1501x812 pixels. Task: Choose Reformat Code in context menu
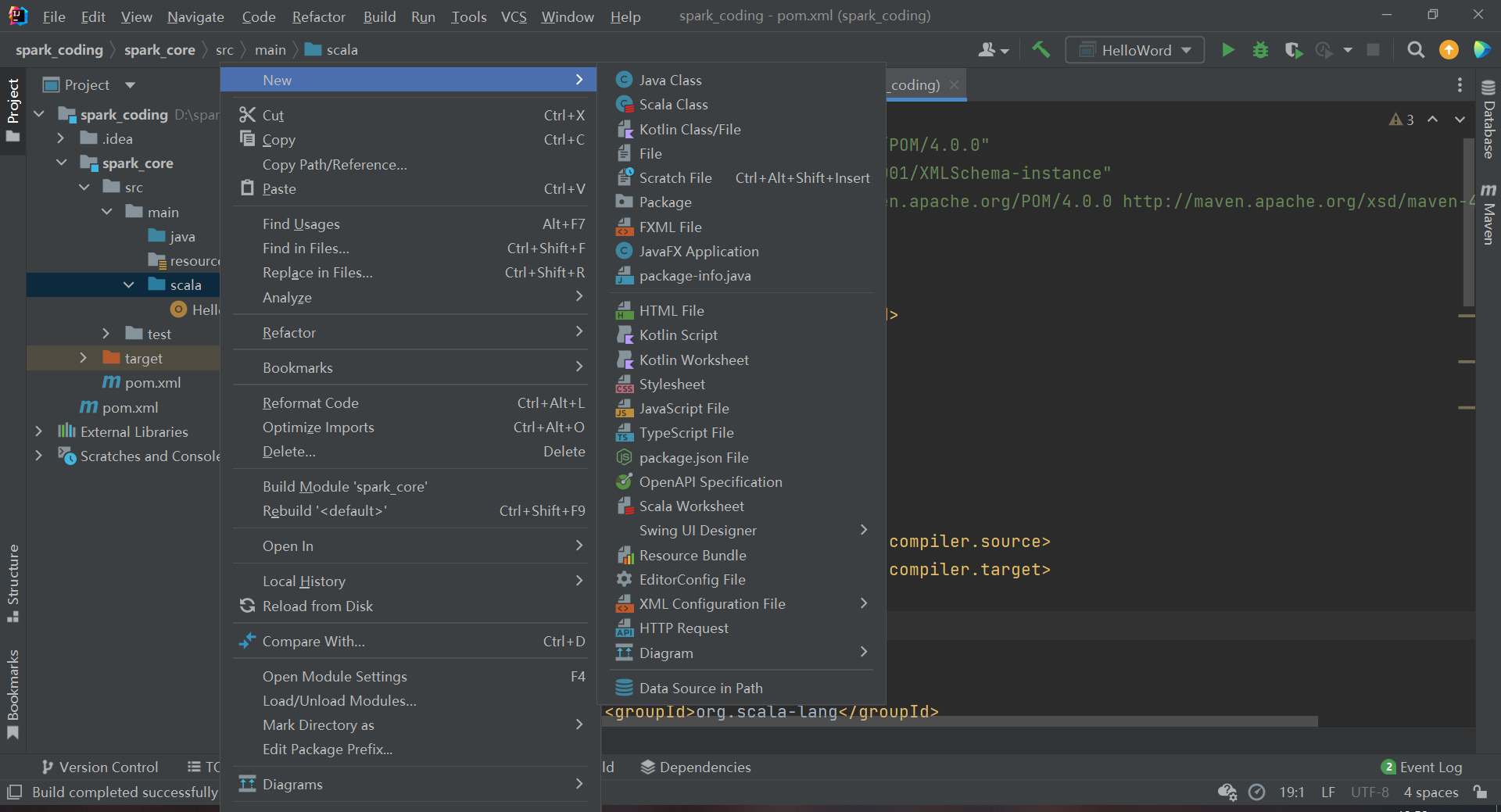coord(310,403)
